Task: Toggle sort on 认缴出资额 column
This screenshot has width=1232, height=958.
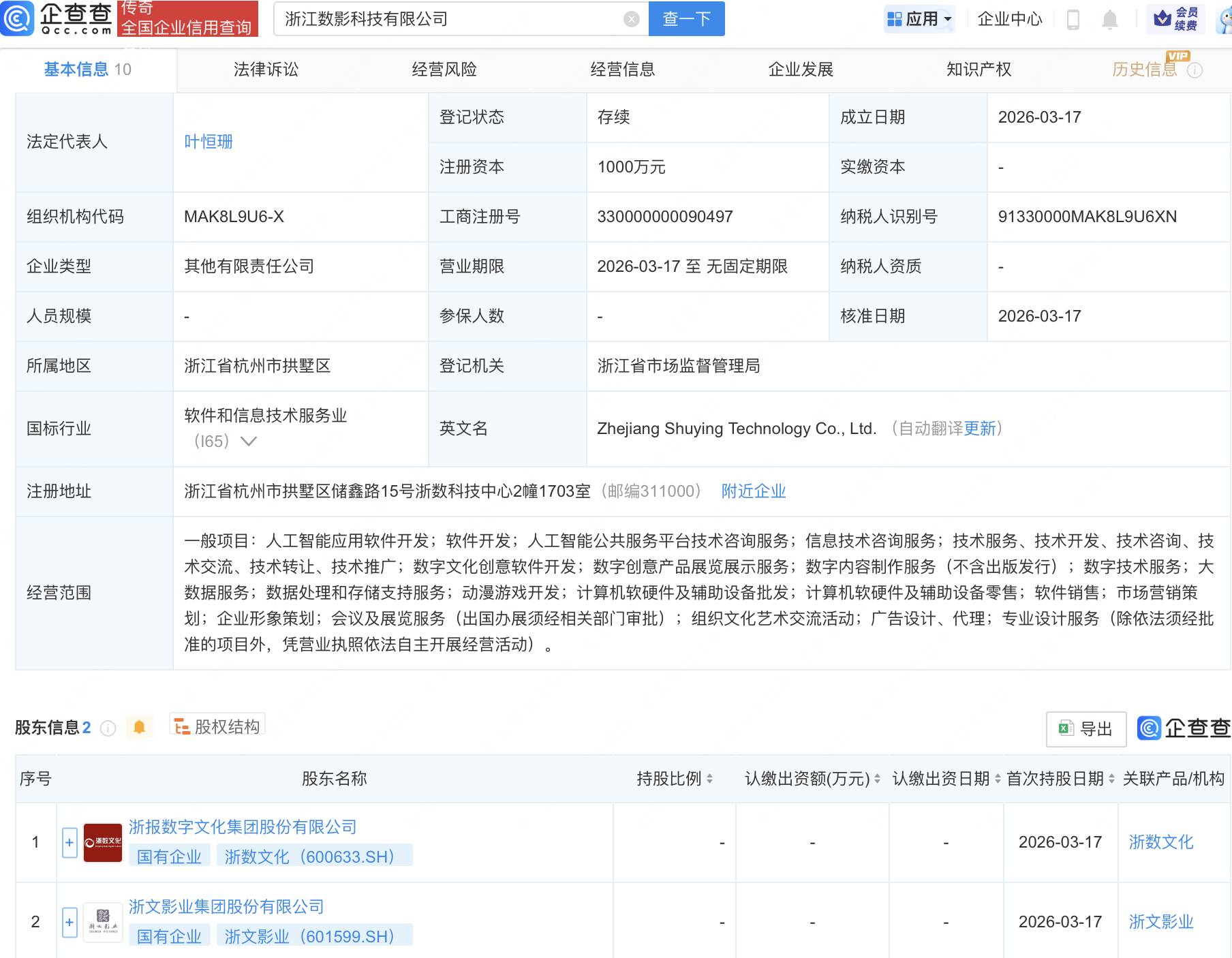Action: coord(878,779)
